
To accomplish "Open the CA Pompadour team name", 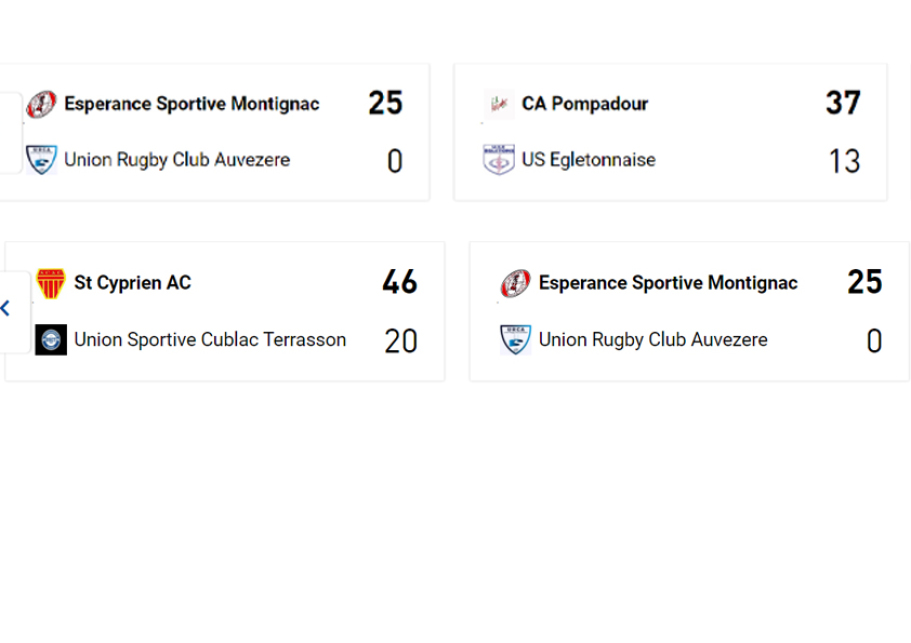I will tap(585, 104).
